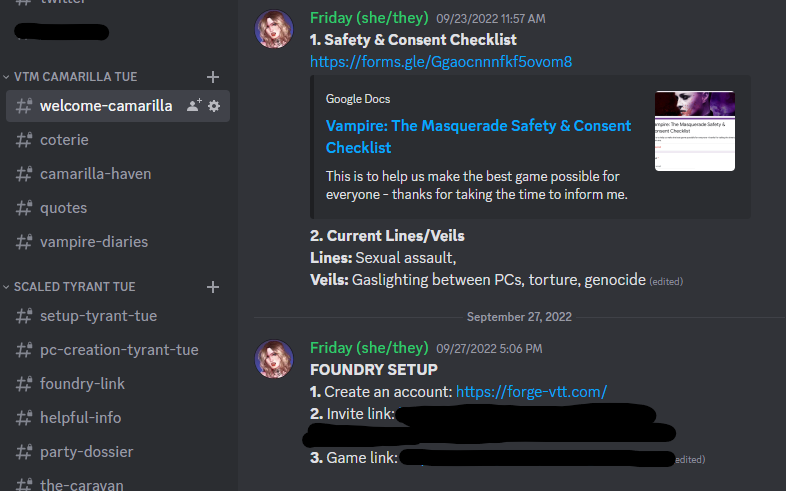Screen dimensions: 786x491
Task: Collapse the SCALED TYRANT TUE category
Action: [x=70, y=287]
